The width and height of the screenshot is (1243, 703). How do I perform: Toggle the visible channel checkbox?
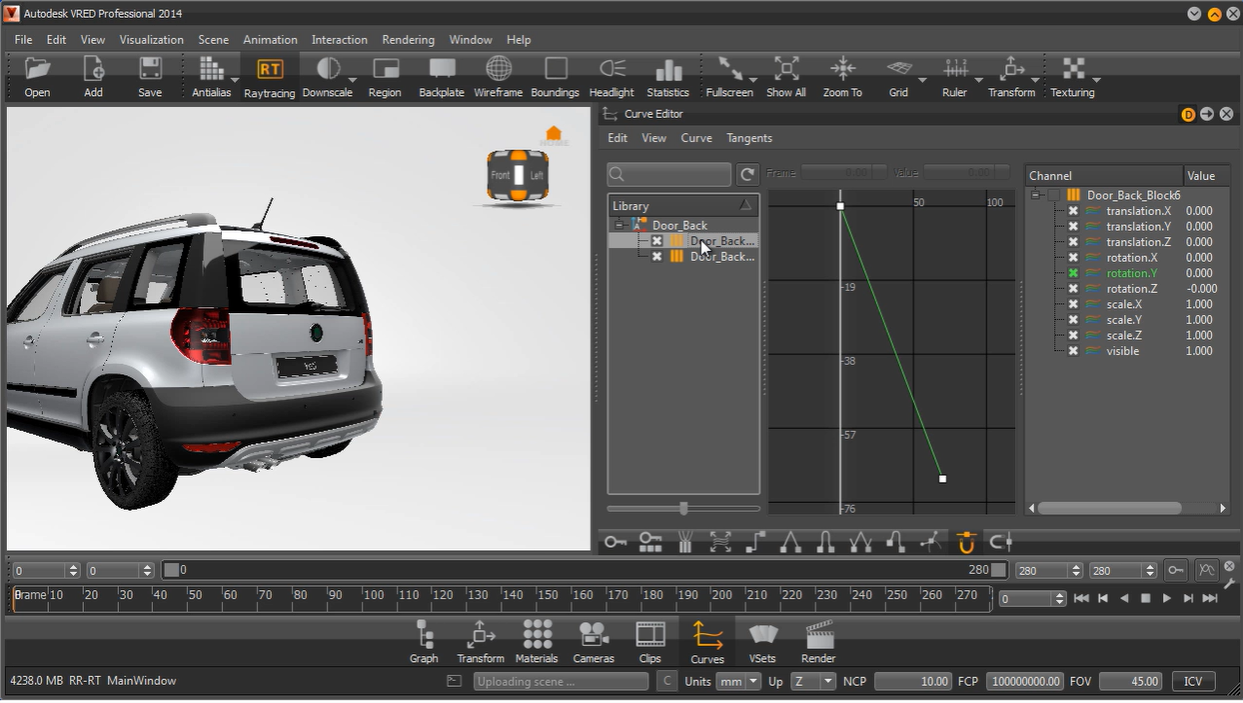1073,351
